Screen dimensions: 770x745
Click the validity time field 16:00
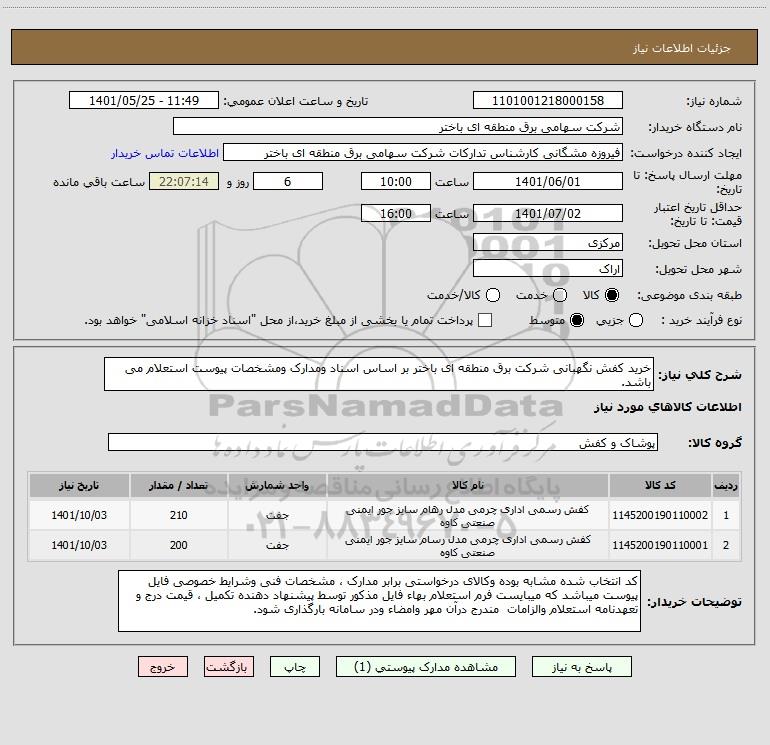coord(396,213)
